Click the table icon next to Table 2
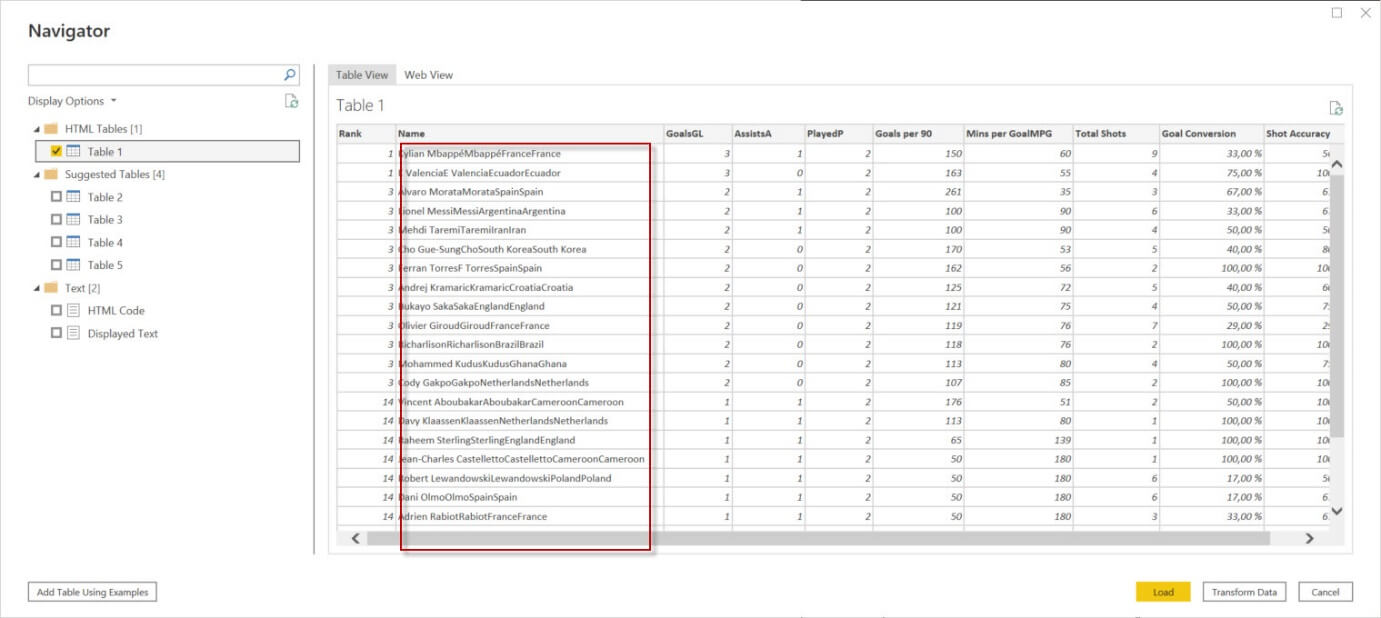This screenshot has width=1381, height=618. click(74, 197)
